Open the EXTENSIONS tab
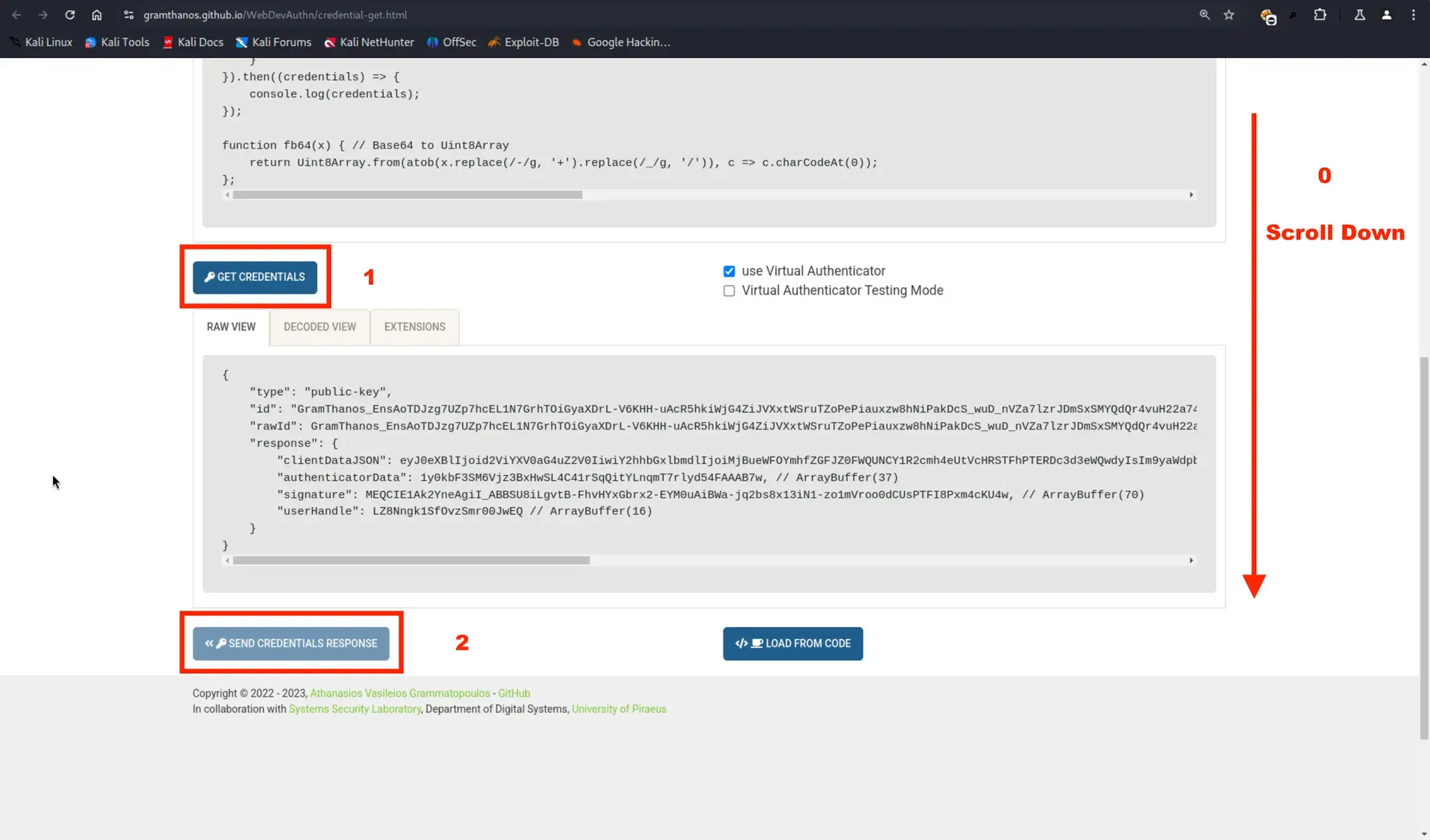 (414, 327)
